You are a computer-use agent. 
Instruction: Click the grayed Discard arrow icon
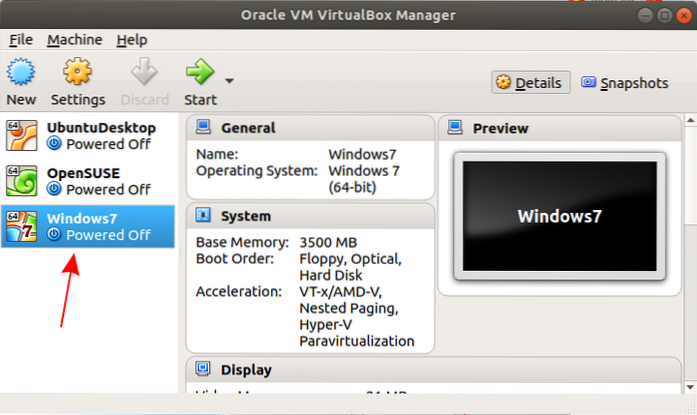(x=144, y=74)
